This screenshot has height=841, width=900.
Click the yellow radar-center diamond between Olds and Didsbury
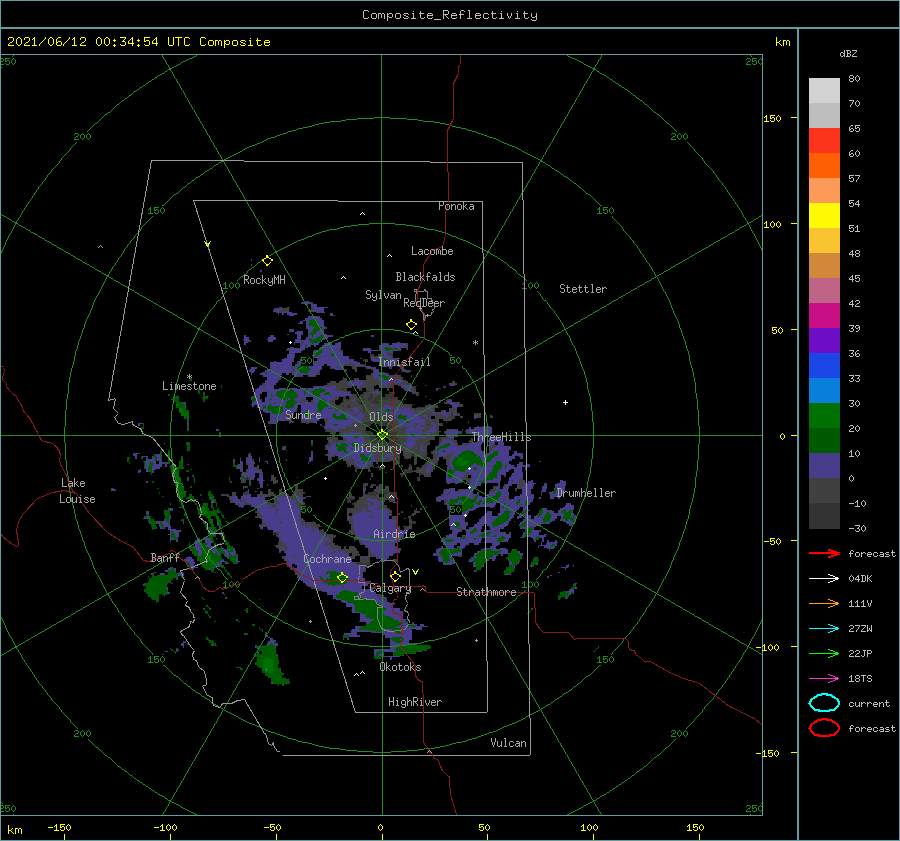coord(382,435)
